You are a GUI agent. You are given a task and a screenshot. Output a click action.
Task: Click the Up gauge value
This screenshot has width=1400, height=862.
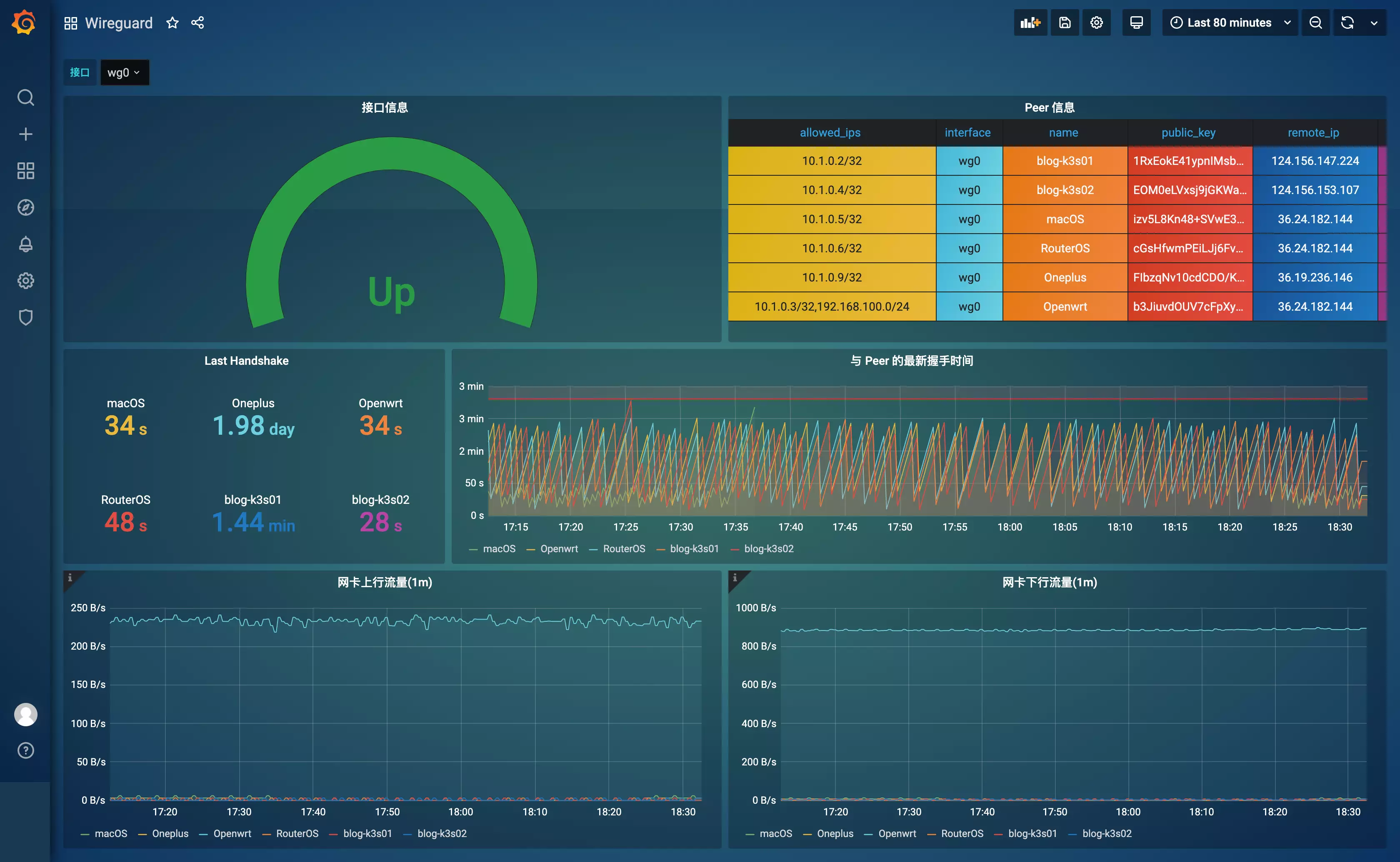point(391,292)
